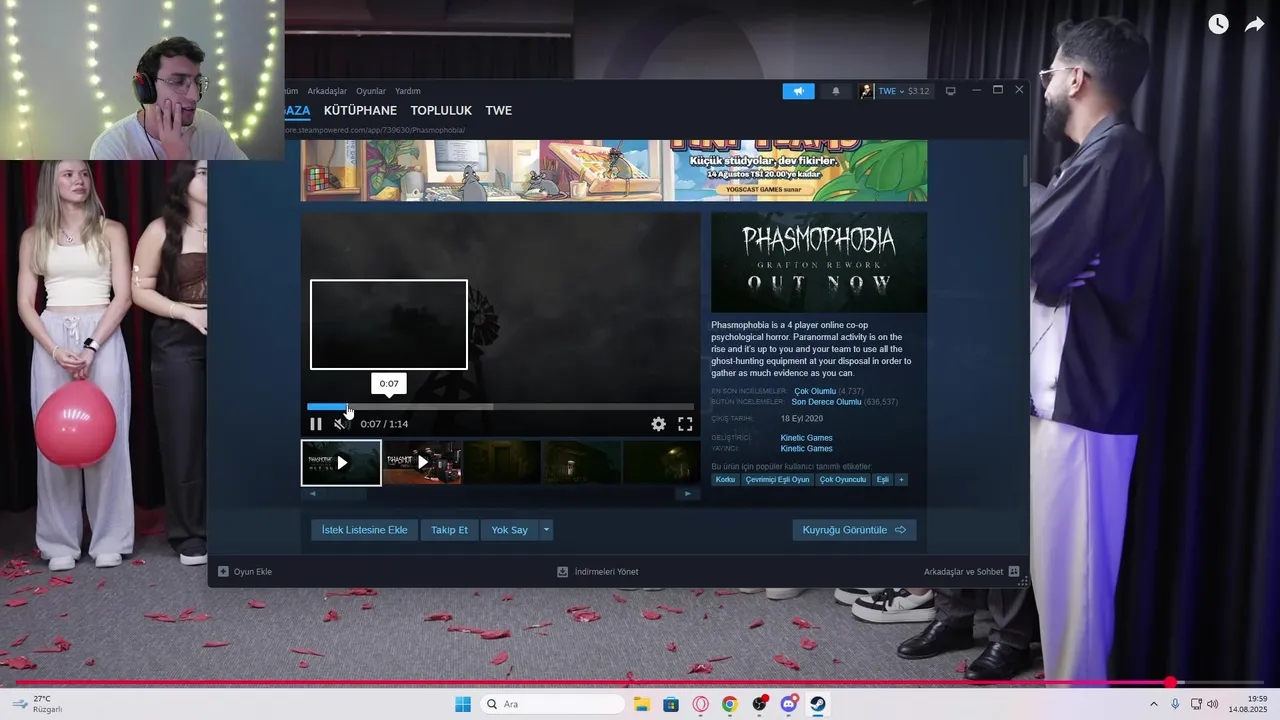Open Google Chrome from the taskbar
The image size is (1280, 720).
pos(730,704)
